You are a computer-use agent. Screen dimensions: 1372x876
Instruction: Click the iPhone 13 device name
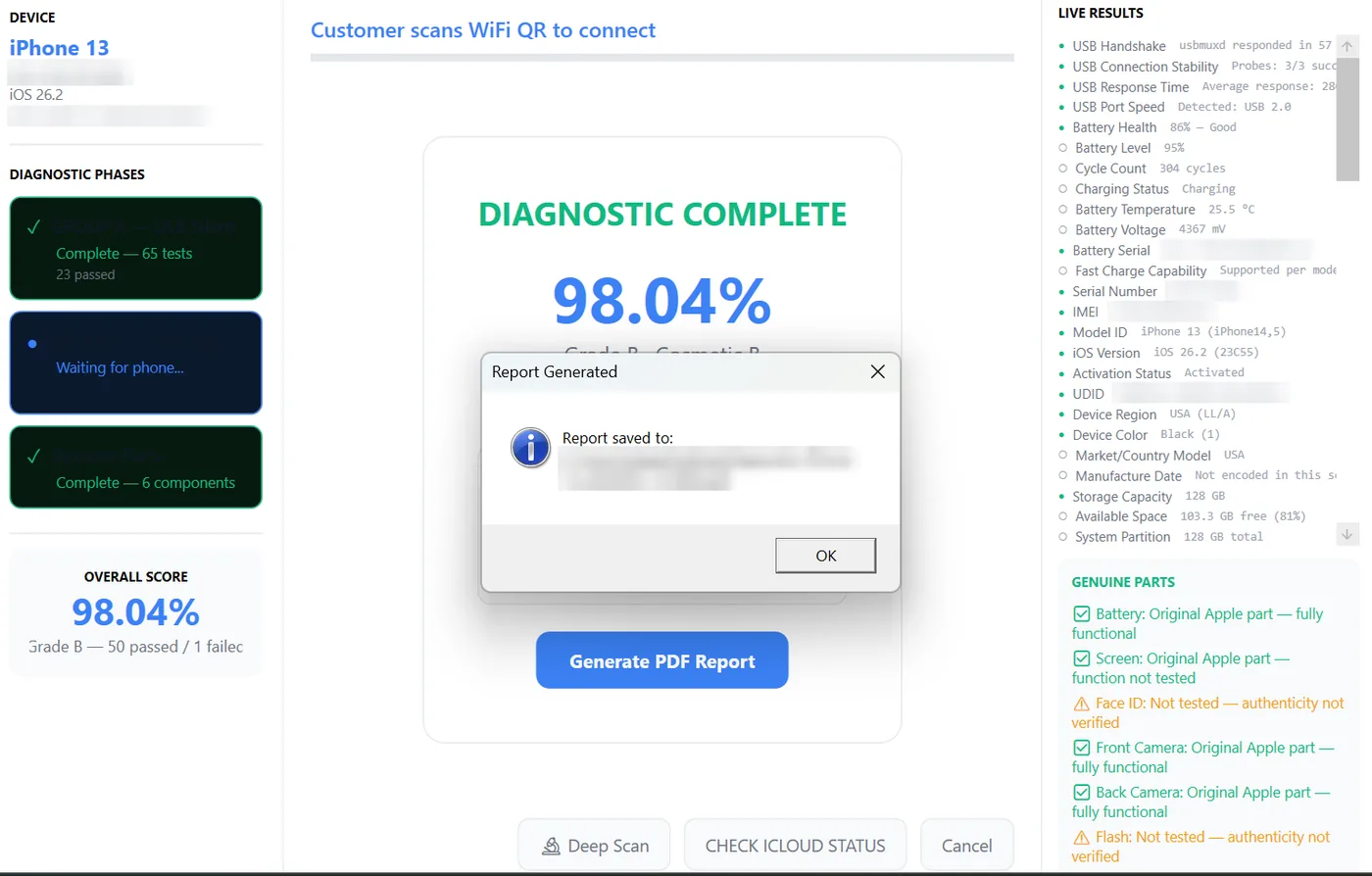60,48
